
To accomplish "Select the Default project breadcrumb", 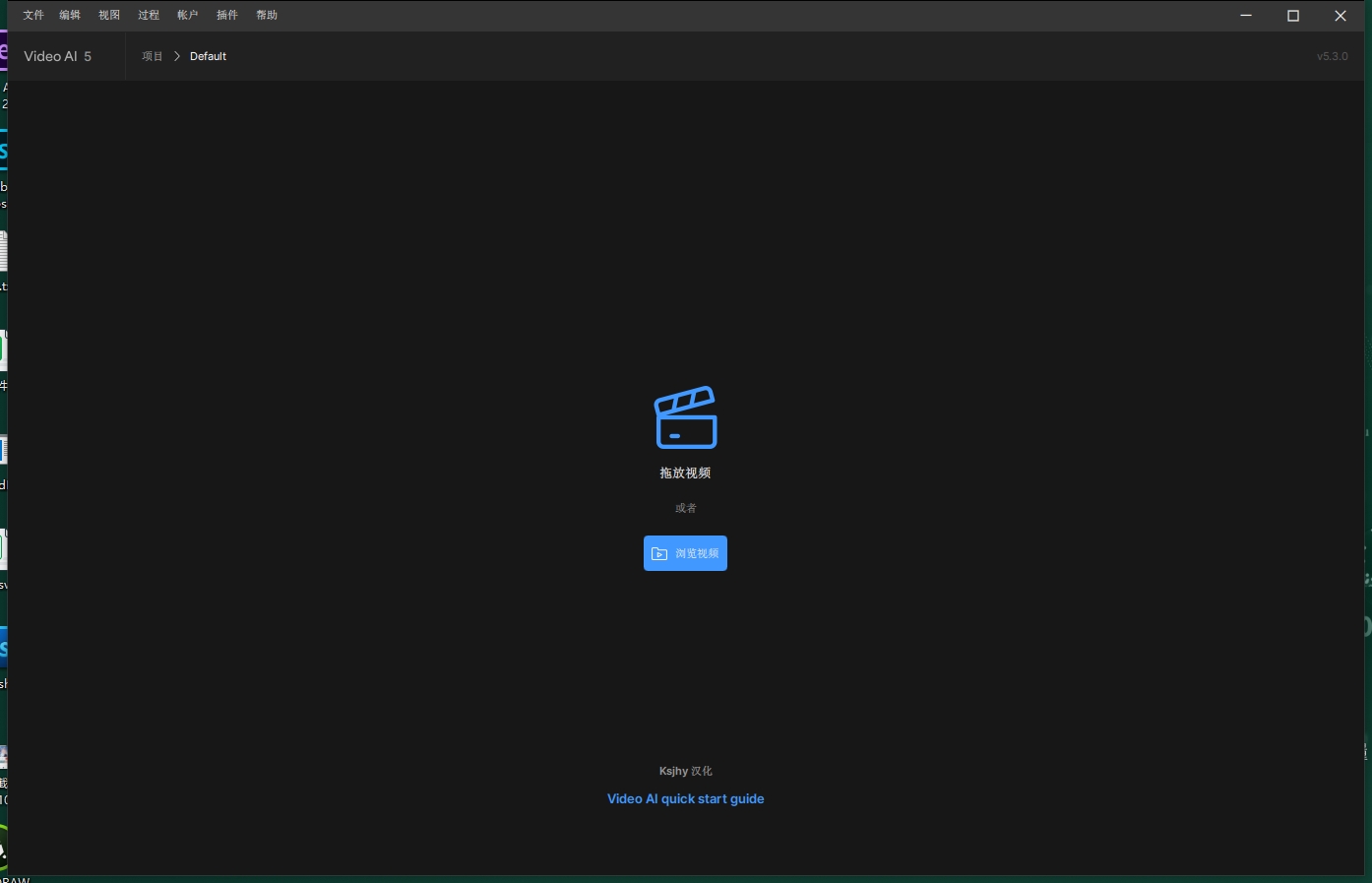I will 208,56.
